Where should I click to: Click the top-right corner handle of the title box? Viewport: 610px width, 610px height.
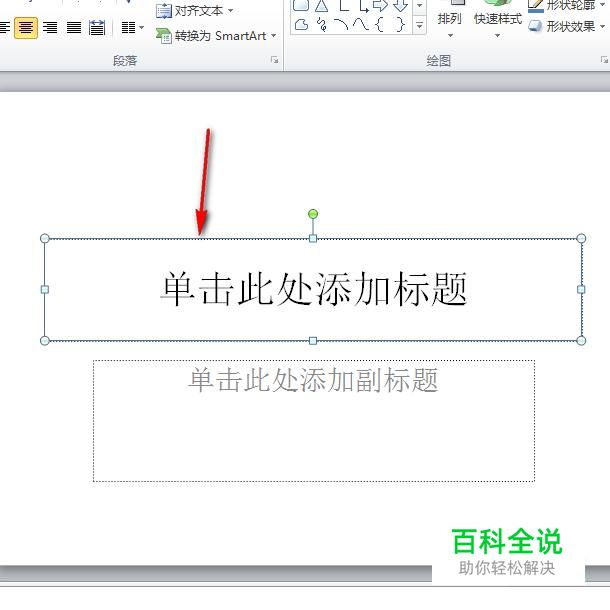[581, 238]
